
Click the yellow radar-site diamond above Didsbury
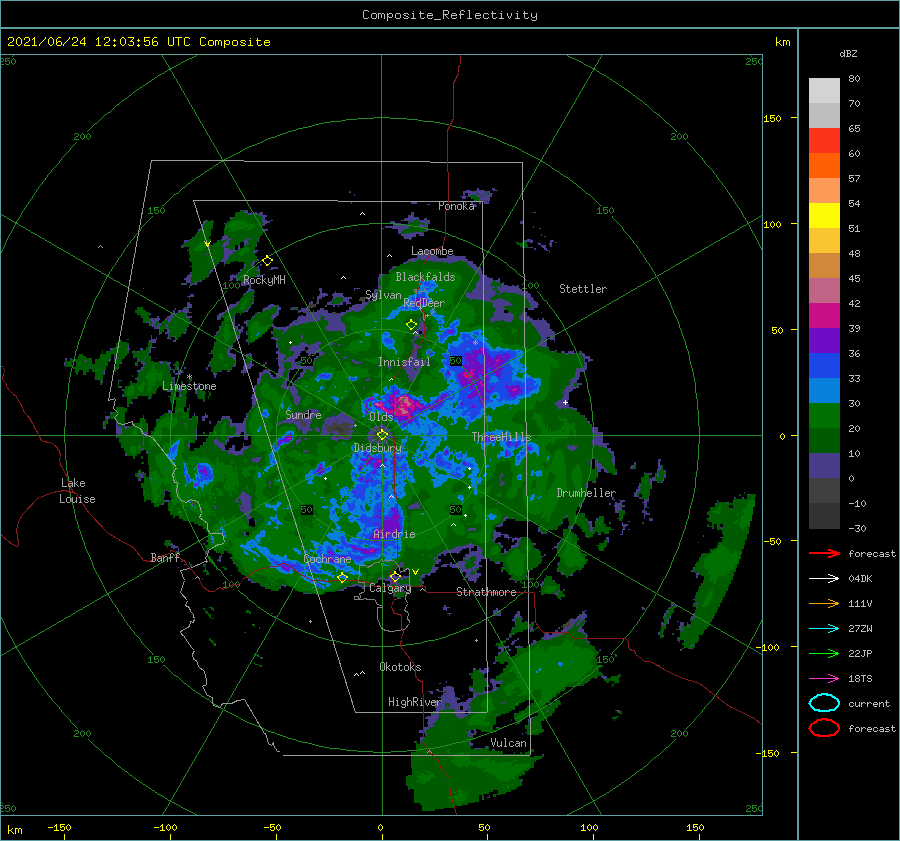(382, 435)
